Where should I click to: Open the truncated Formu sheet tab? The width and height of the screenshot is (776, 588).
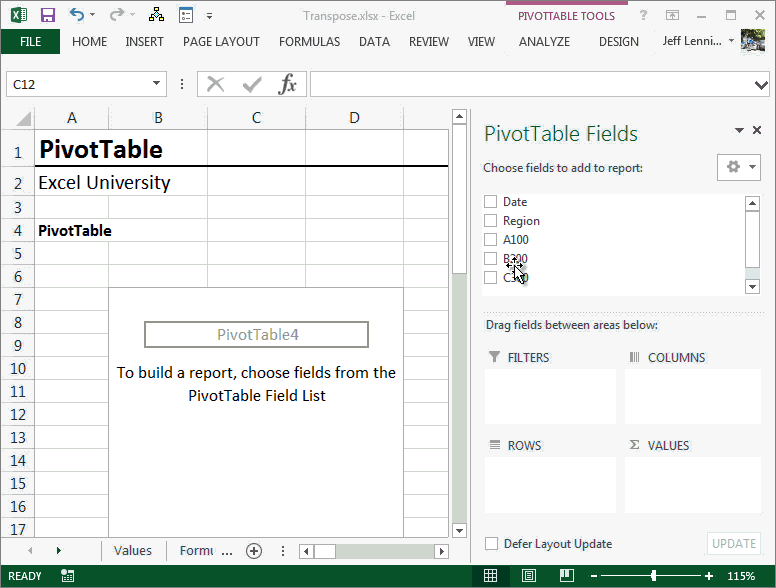coord(197,550)
